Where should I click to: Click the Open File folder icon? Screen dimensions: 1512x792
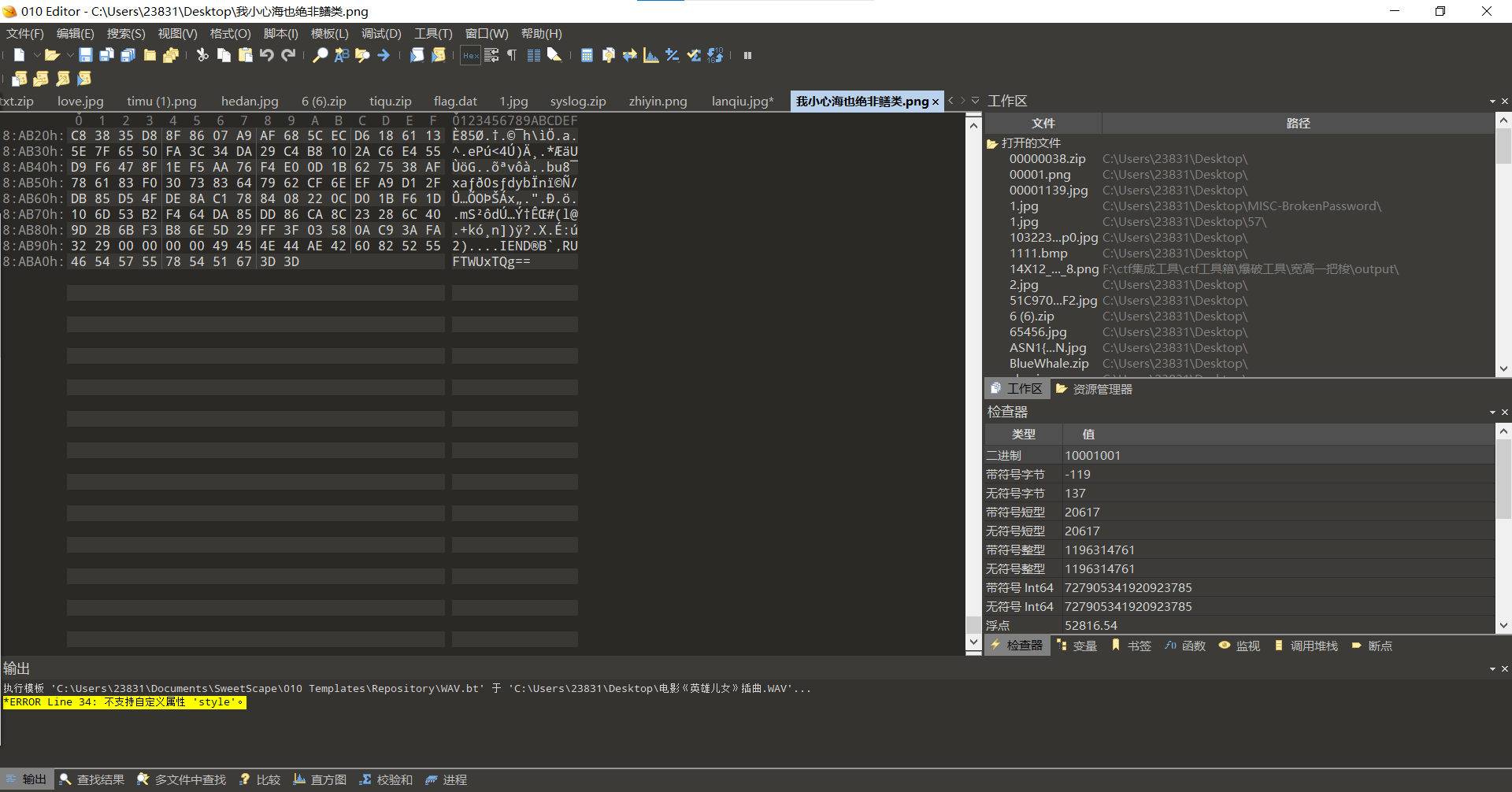tap(52, 55)
